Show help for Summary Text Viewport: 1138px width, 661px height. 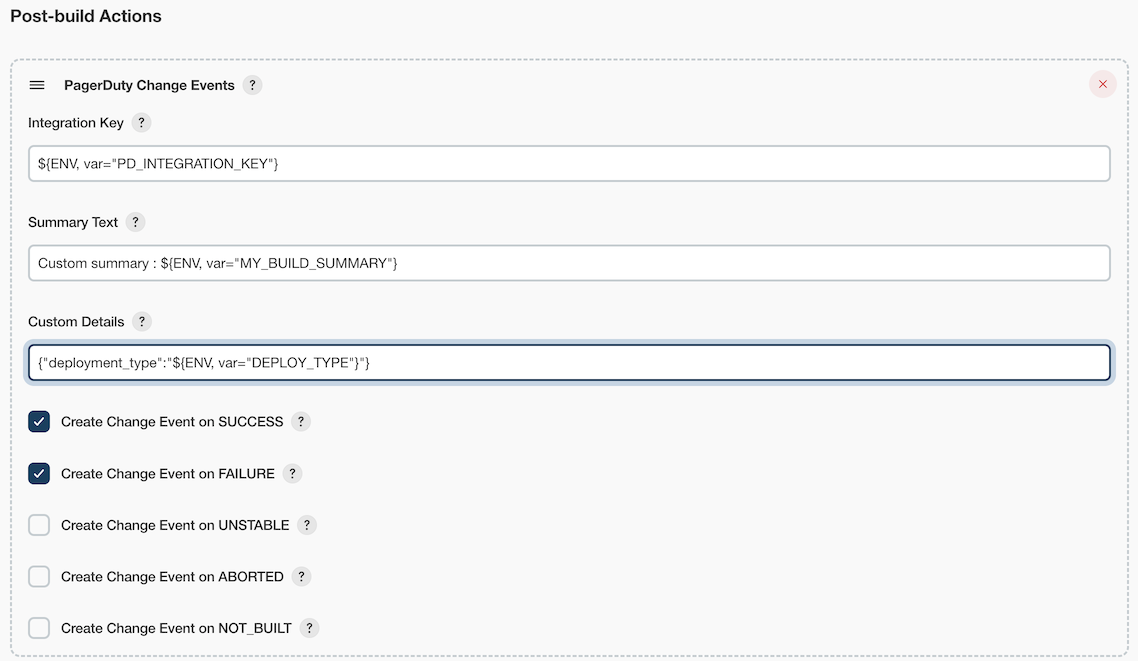tap(135, 222)
